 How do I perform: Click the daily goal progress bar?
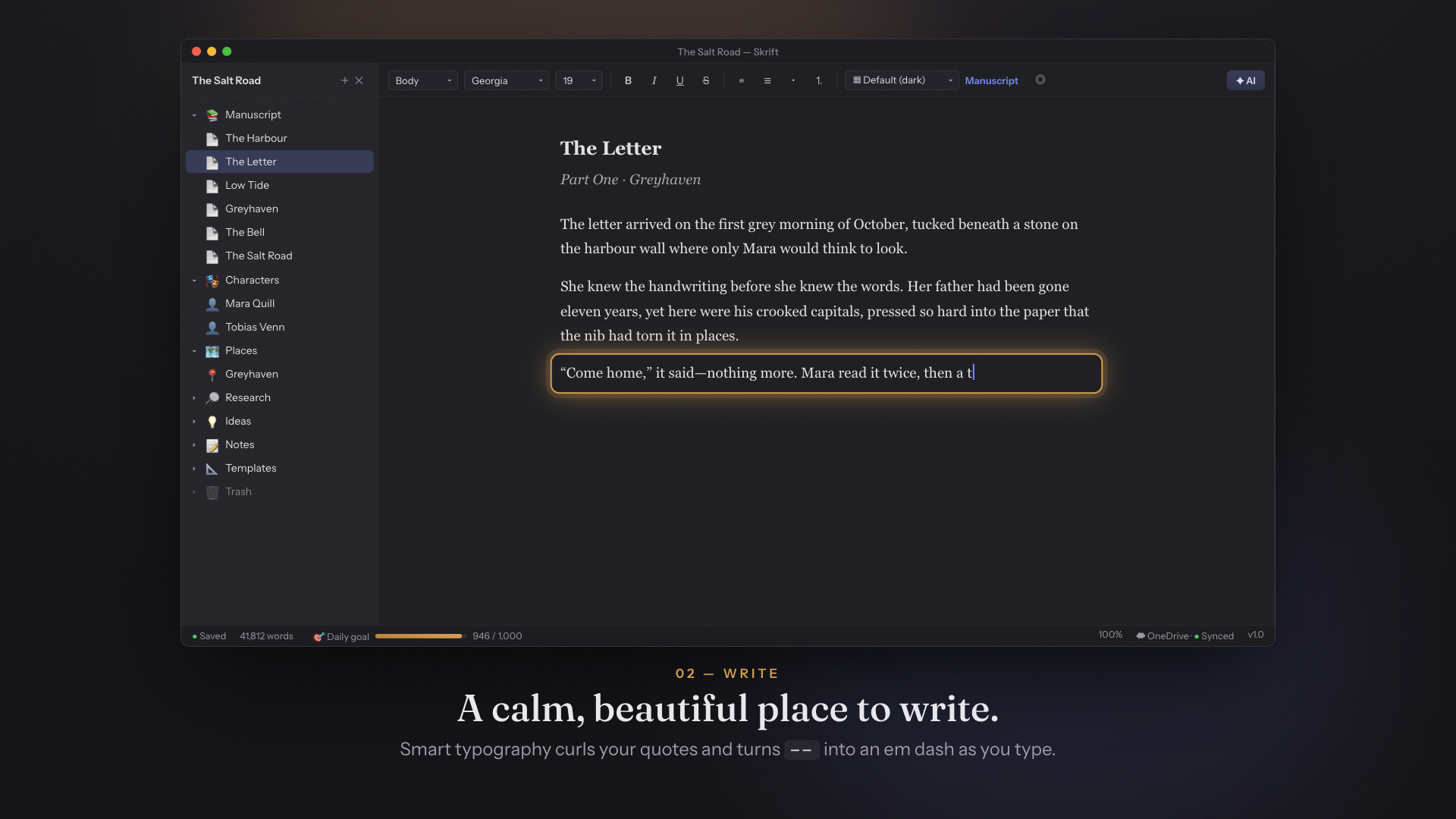point(420,636)
